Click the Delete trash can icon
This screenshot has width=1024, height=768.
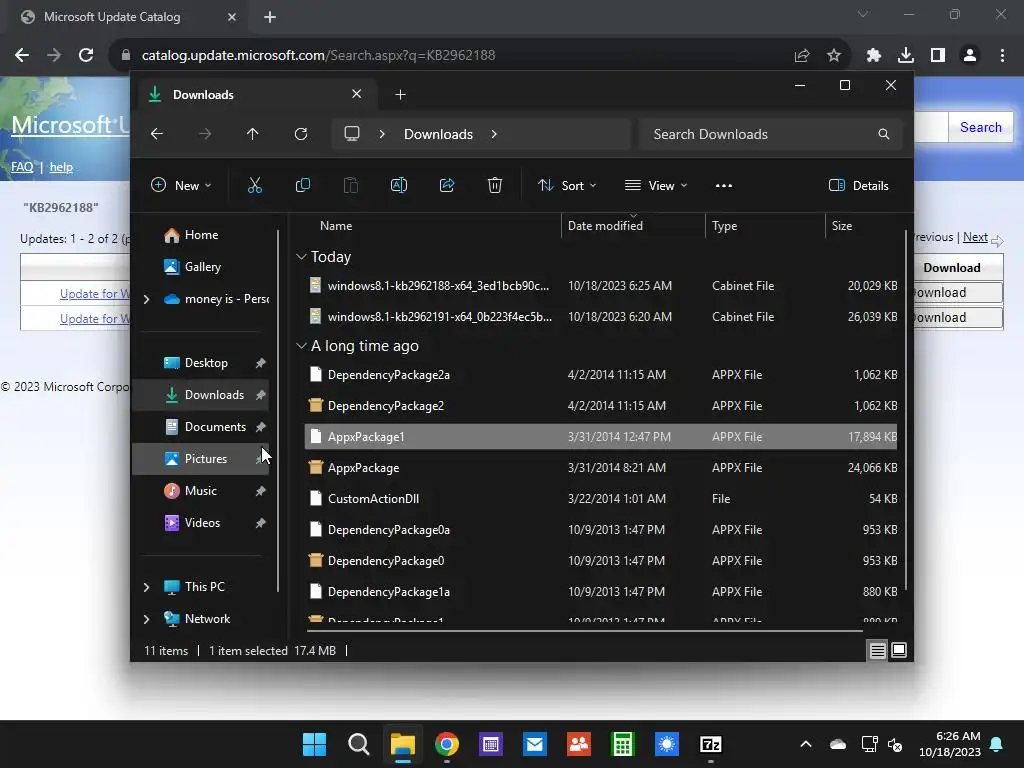click(495, 185)
